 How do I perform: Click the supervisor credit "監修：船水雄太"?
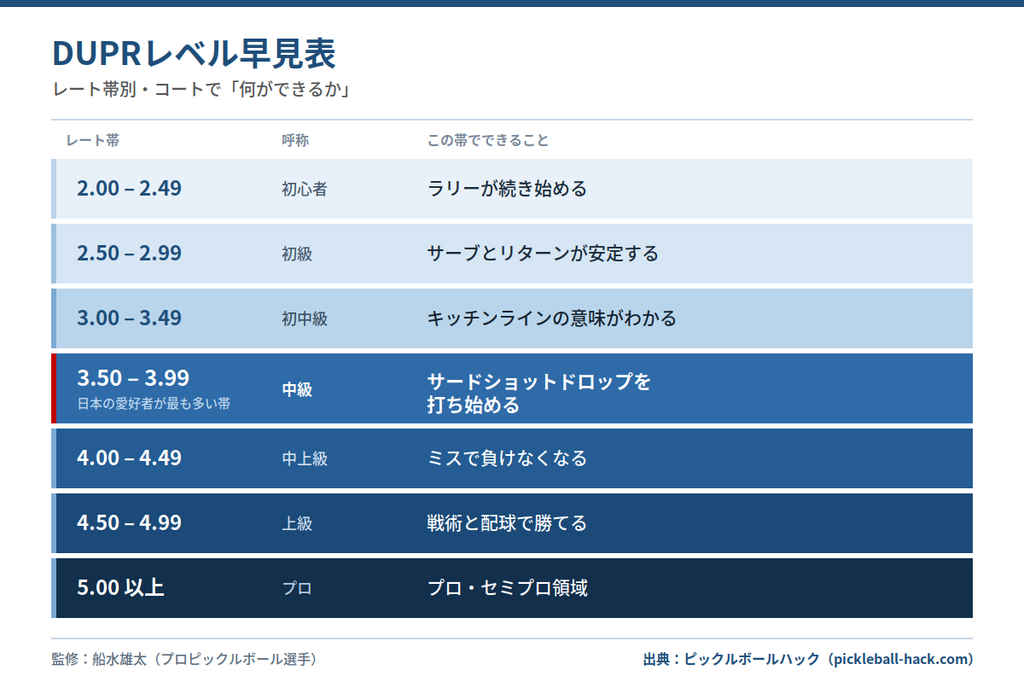(99, 659)
